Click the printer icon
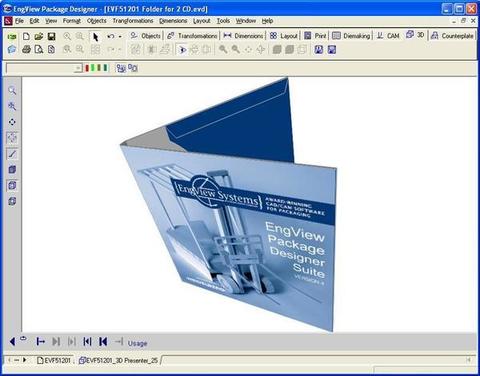The width and height of the screenshot is (480, 376). tap(26, 50)
